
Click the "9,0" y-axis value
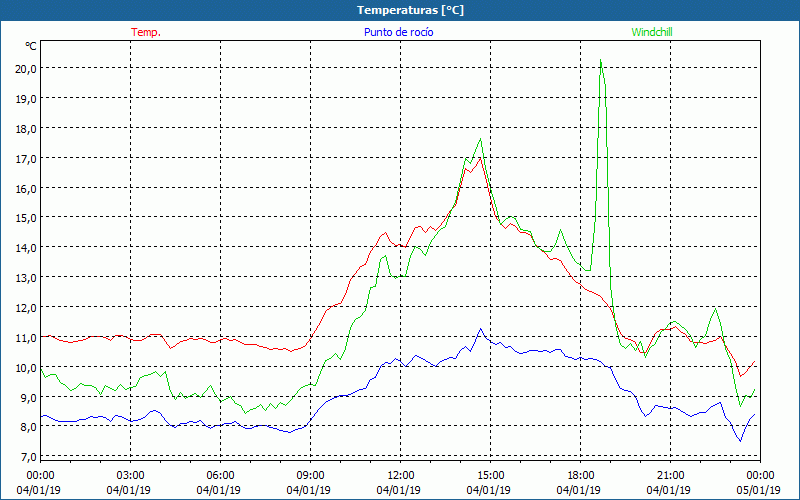click(28, 397)
